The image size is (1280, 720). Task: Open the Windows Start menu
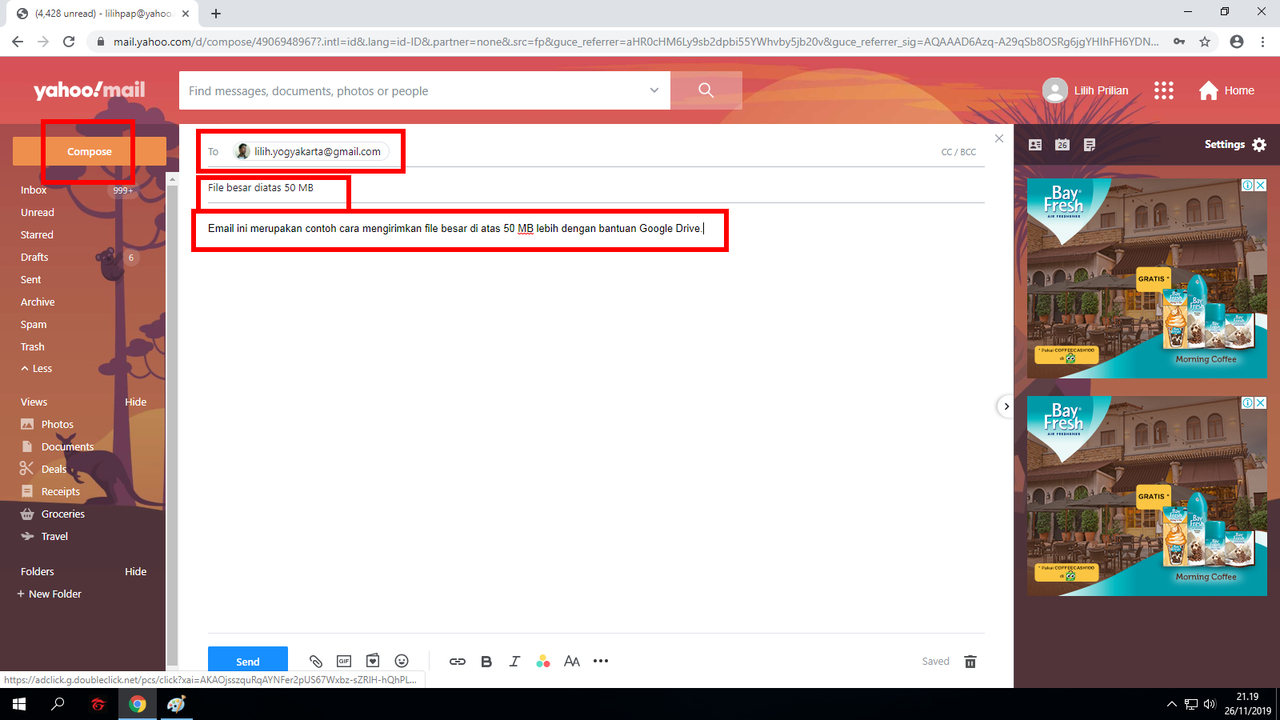pyautogui.click(x=18, y=704)
